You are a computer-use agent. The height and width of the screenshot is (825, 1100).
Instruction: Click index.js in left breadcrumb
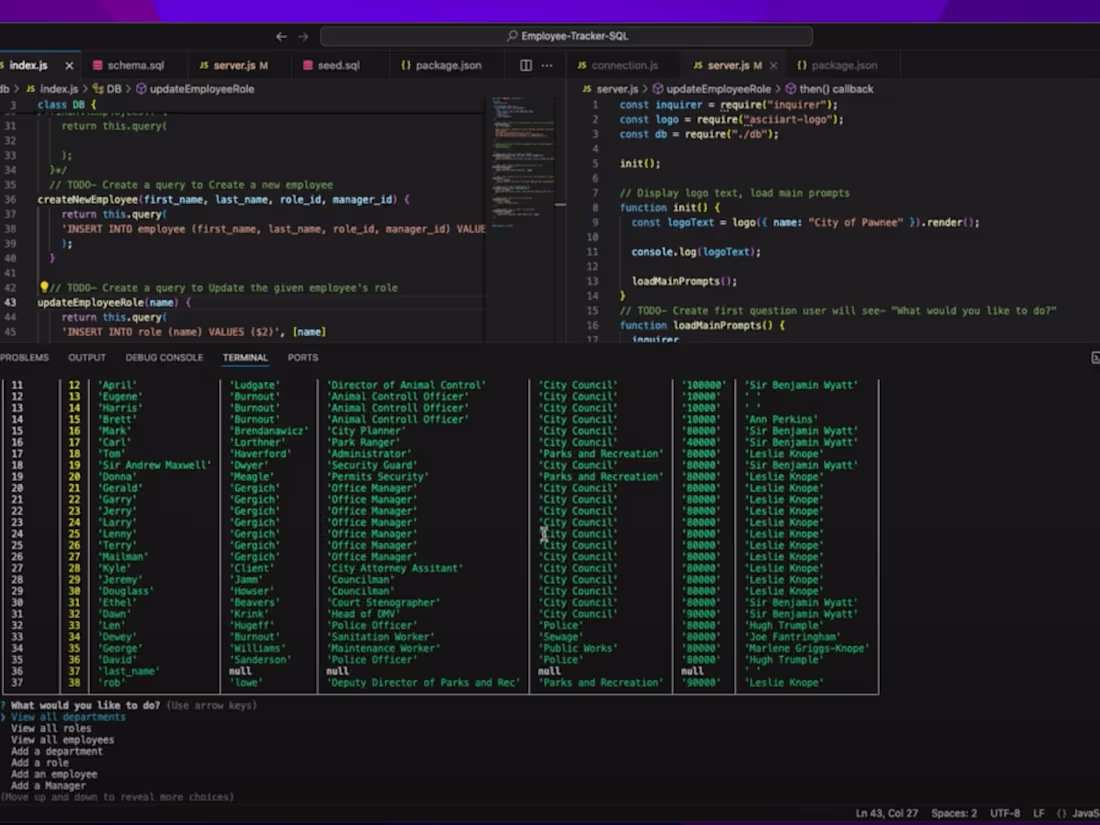click(52, 89)
